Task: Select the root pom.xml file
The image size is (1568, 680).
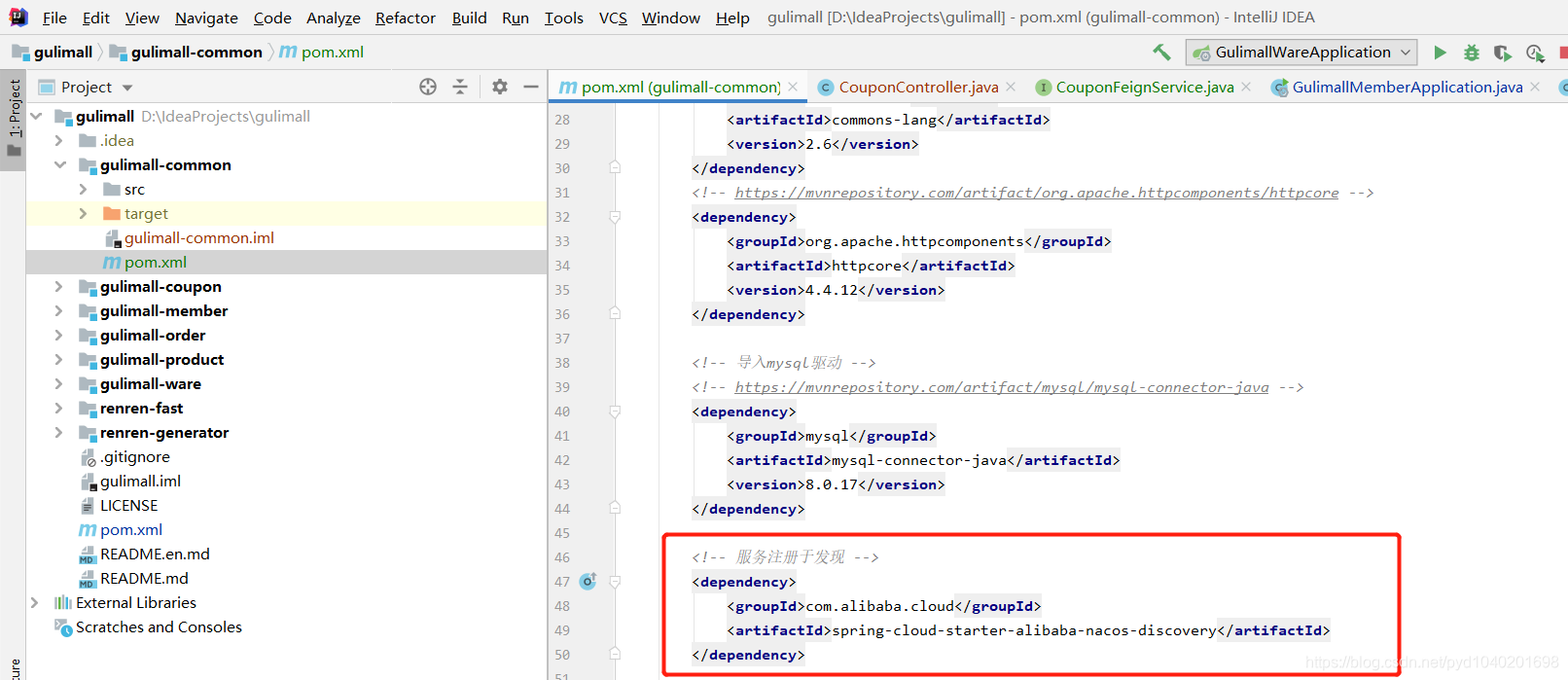Action: coord(131,529)
